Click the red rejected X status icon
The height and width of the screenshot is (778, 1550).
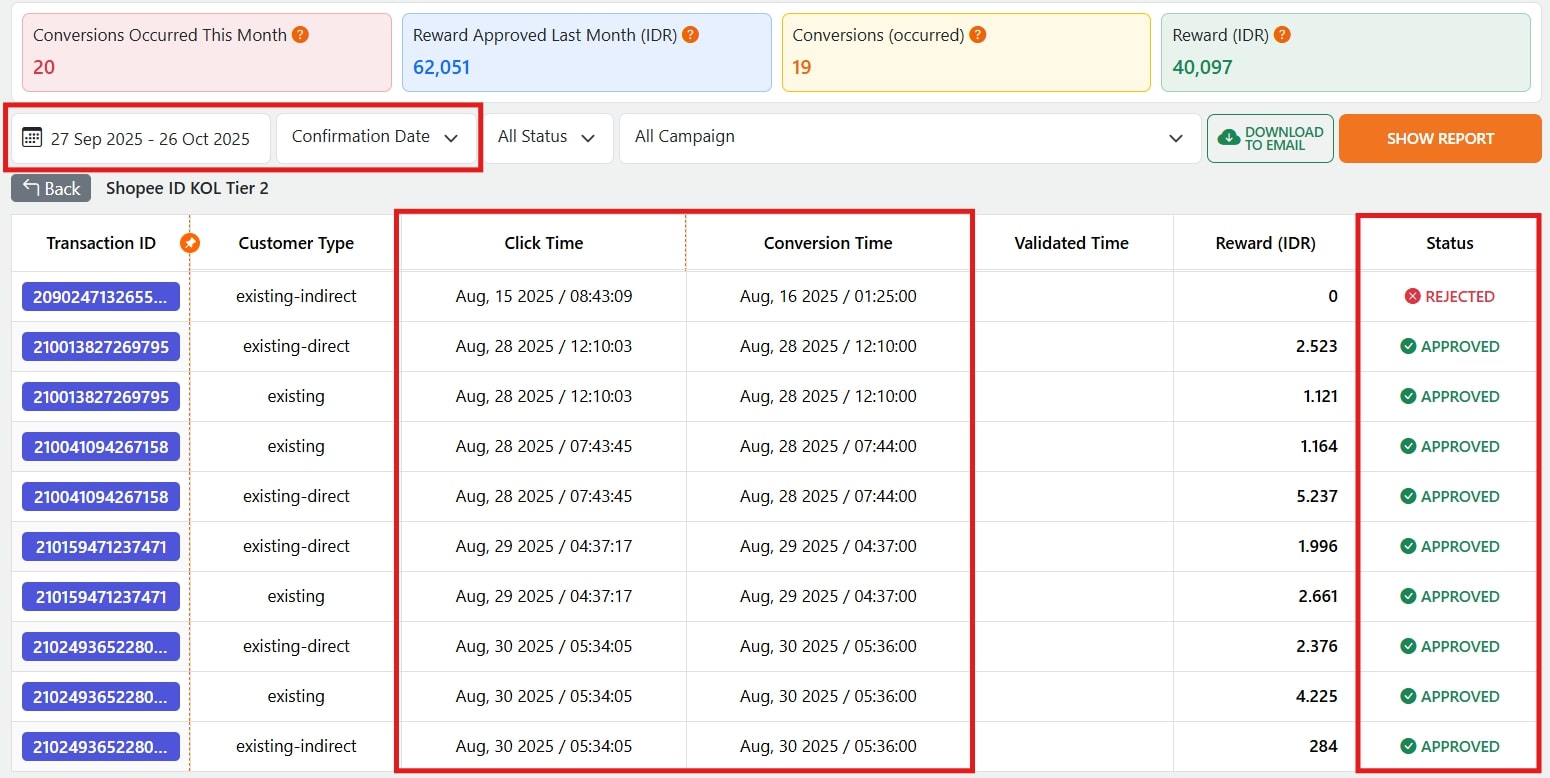[1412, 296]
